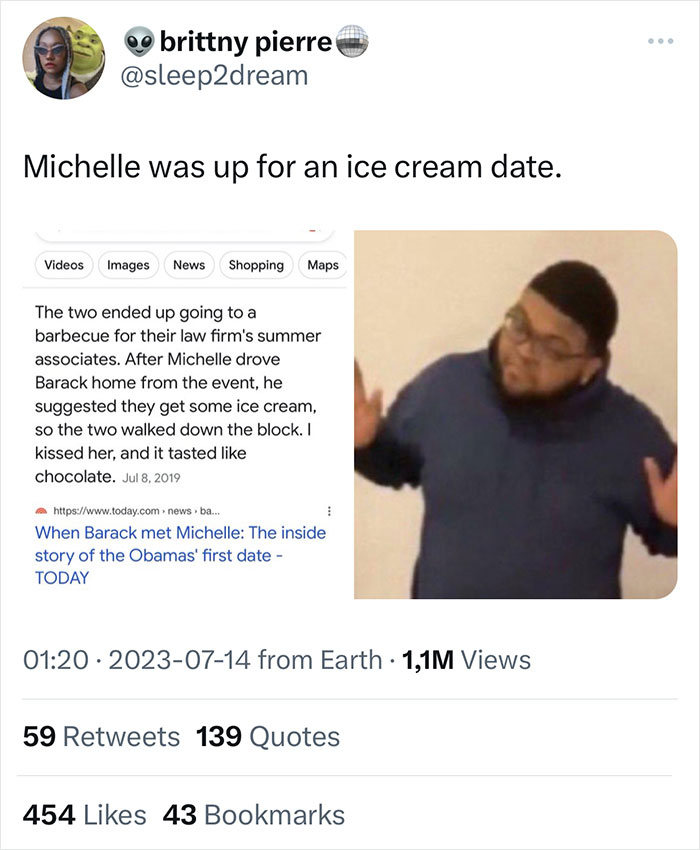Select the Images search tab
Screen dimensions: 700x850
pyautogui.click(x=128, y=265)
